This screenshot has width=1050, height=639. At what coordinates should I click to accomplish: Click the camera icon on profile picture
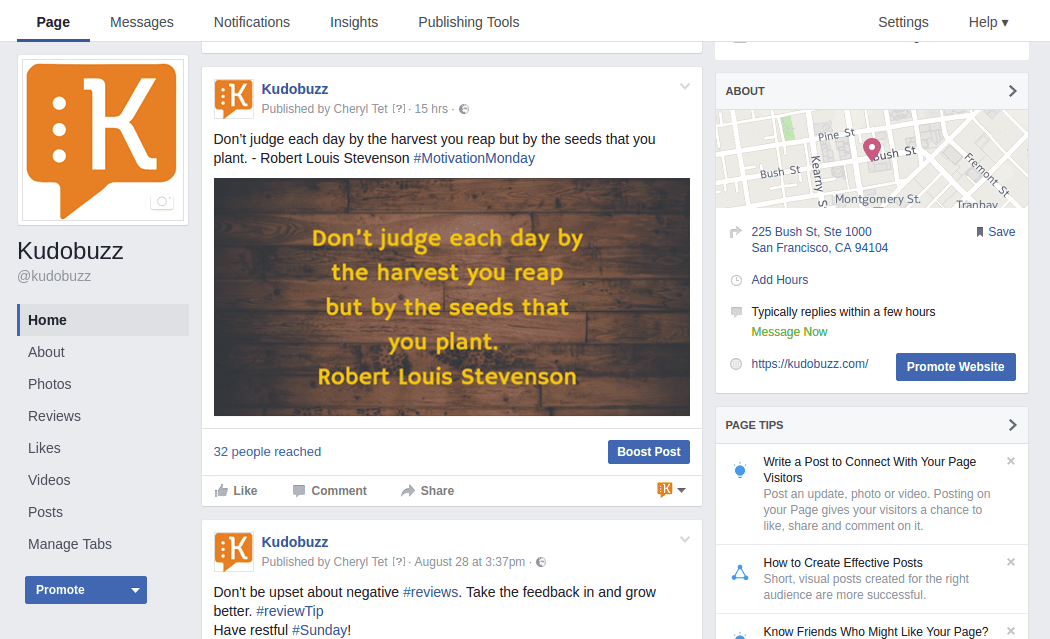click(161, 202)
